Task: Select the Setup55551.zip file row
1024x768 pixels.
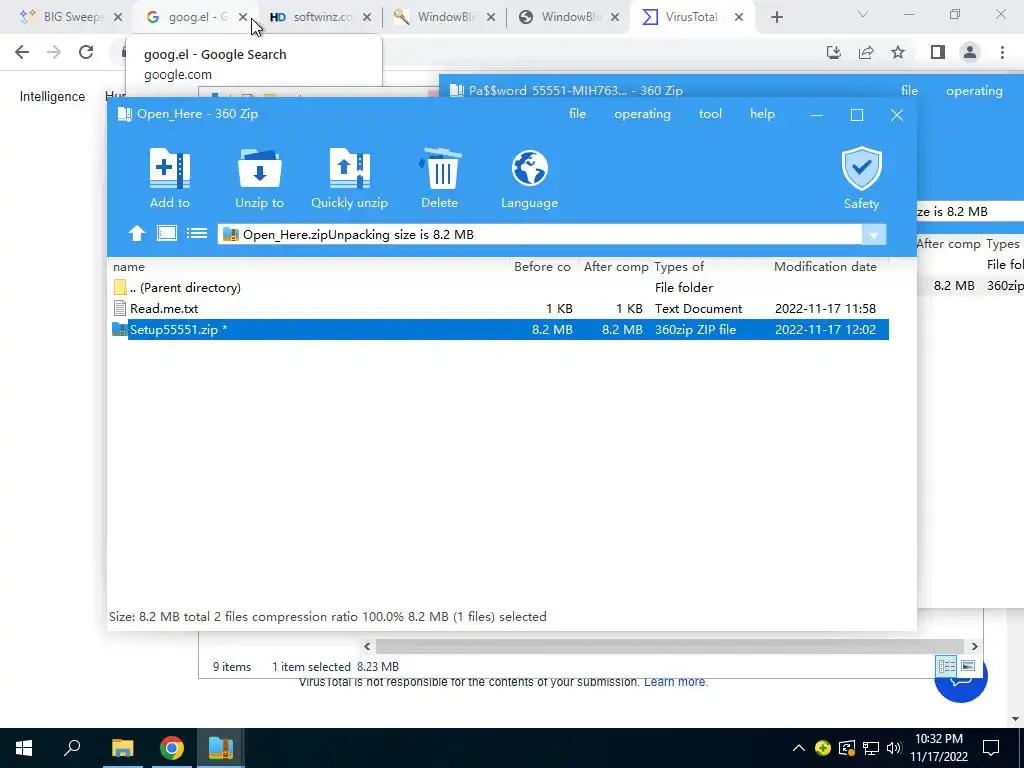Action: tap(500, 329)
